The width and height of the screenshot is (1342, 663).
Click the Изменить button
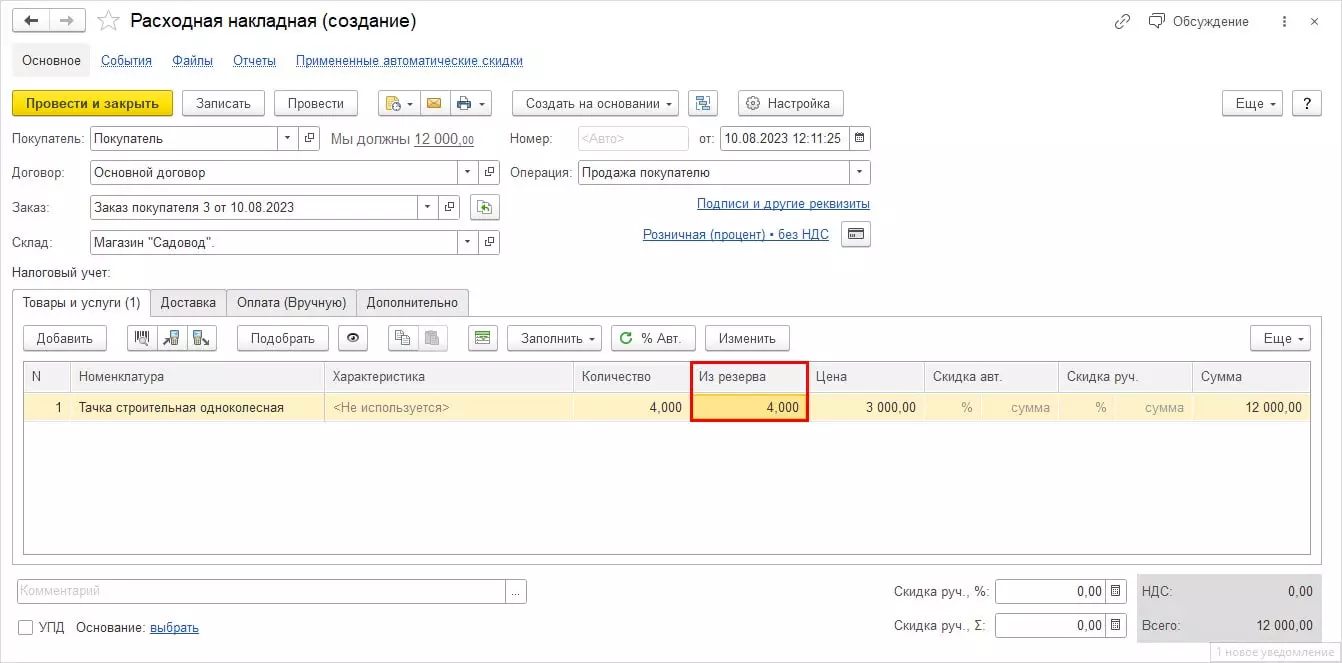(747, 338)
